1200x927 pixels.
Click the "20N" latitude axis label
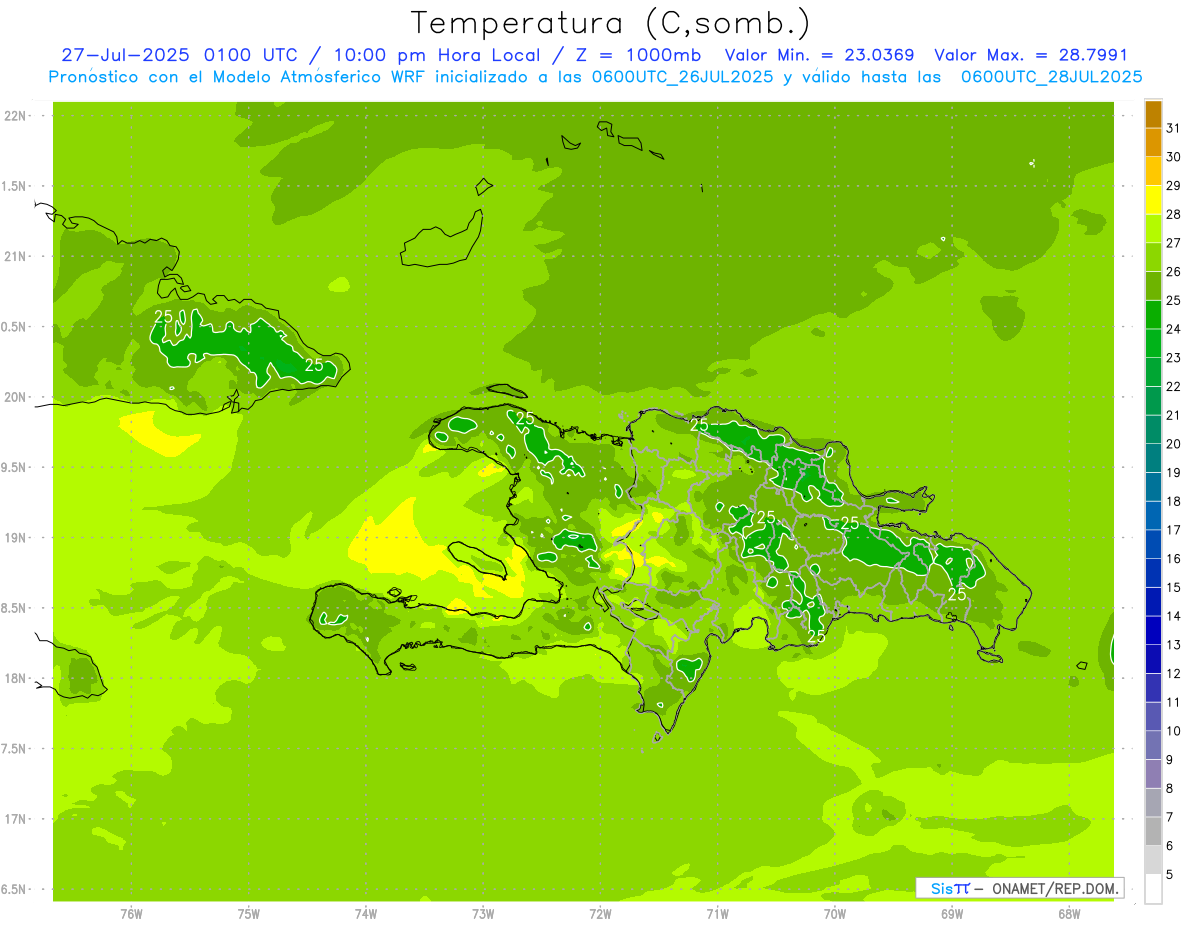[16, 397]
